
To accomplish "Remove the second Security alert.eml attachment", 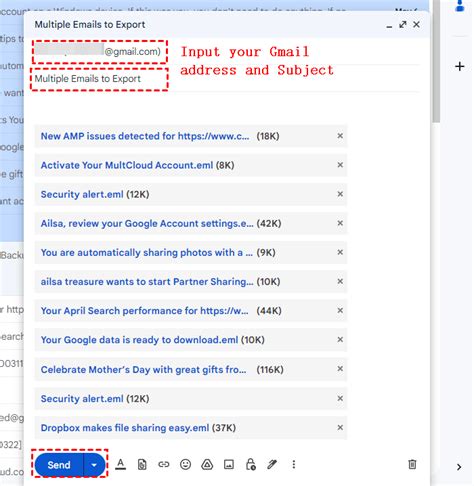I will click(x=340, y=398).
